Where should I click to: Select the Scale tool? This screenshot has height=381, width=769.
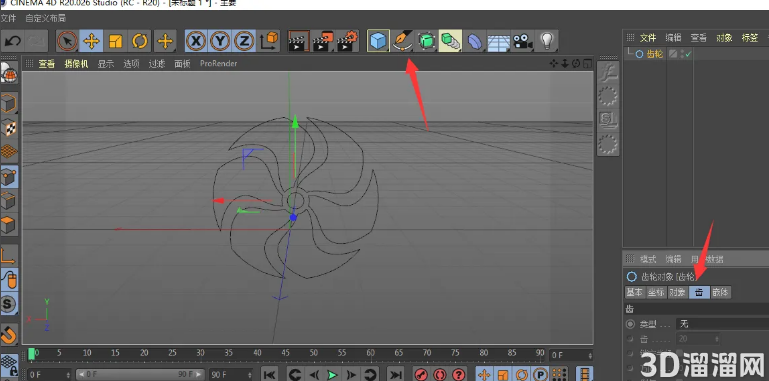coord(115,41)
